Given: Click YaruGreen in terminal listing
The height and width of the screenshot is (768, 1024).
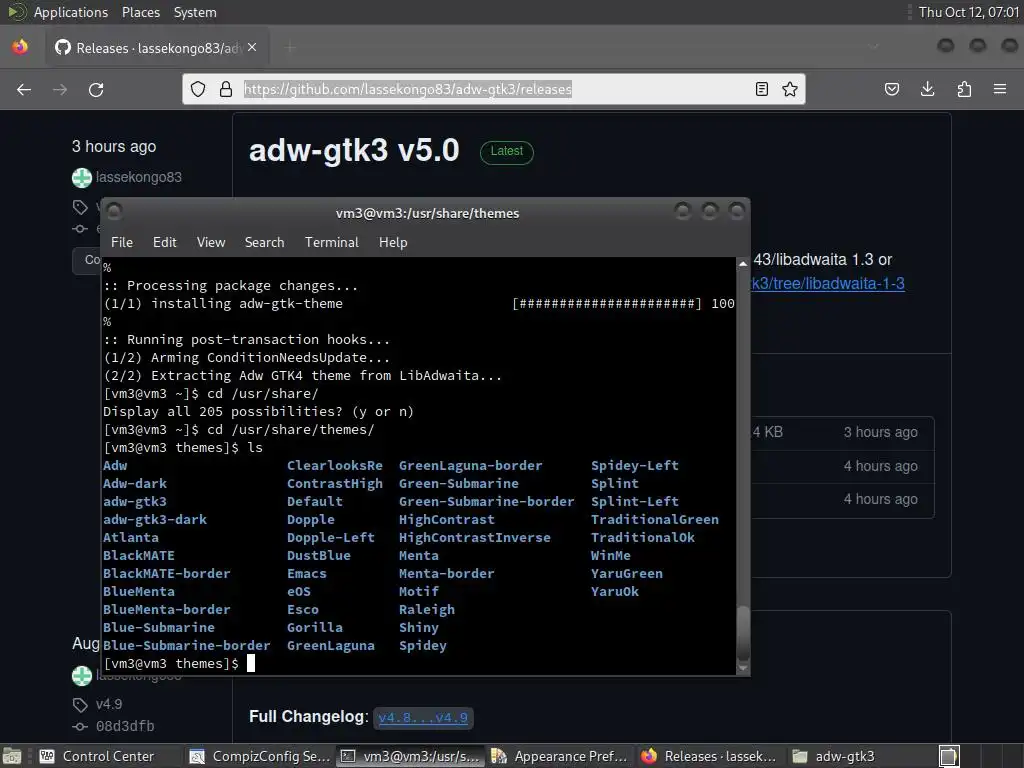Looking at the screenshot, I should click(627, 573).
